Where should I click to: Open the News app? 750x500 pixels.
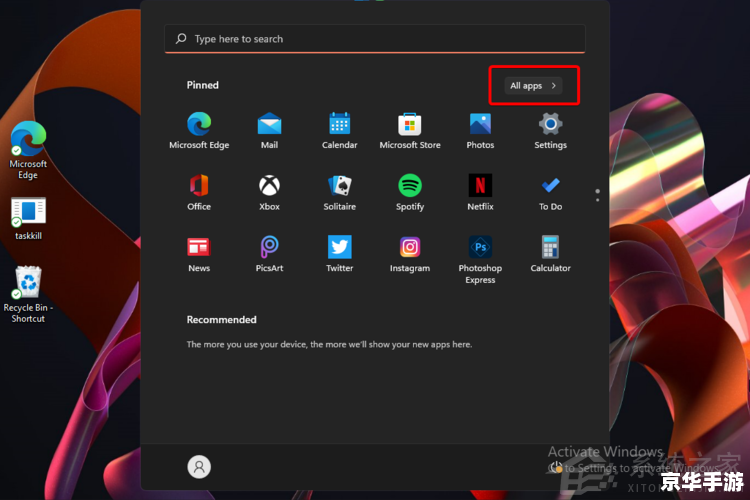(199, 254)
